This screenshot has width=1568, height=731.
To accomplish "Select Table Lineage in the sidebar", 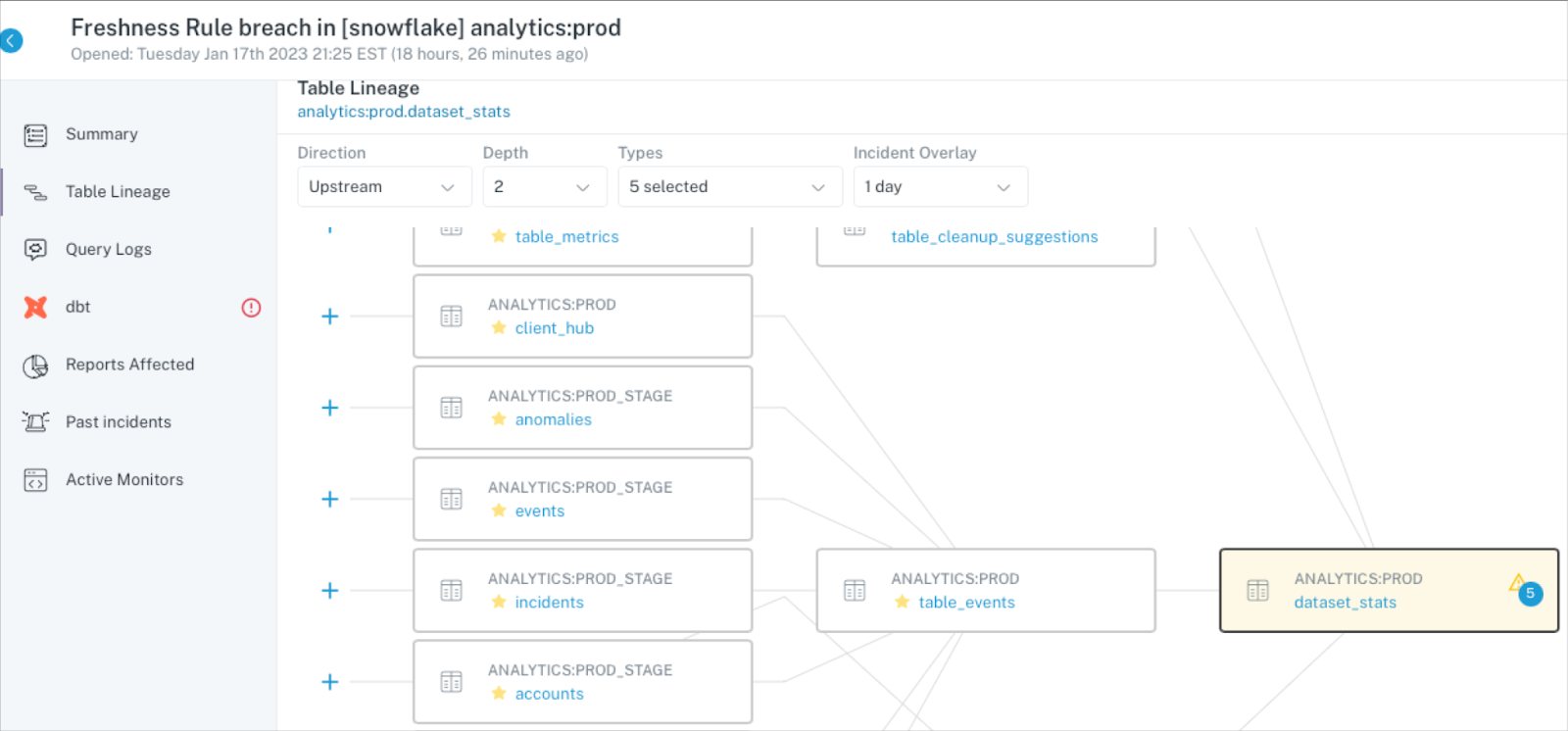I will 118,192.
